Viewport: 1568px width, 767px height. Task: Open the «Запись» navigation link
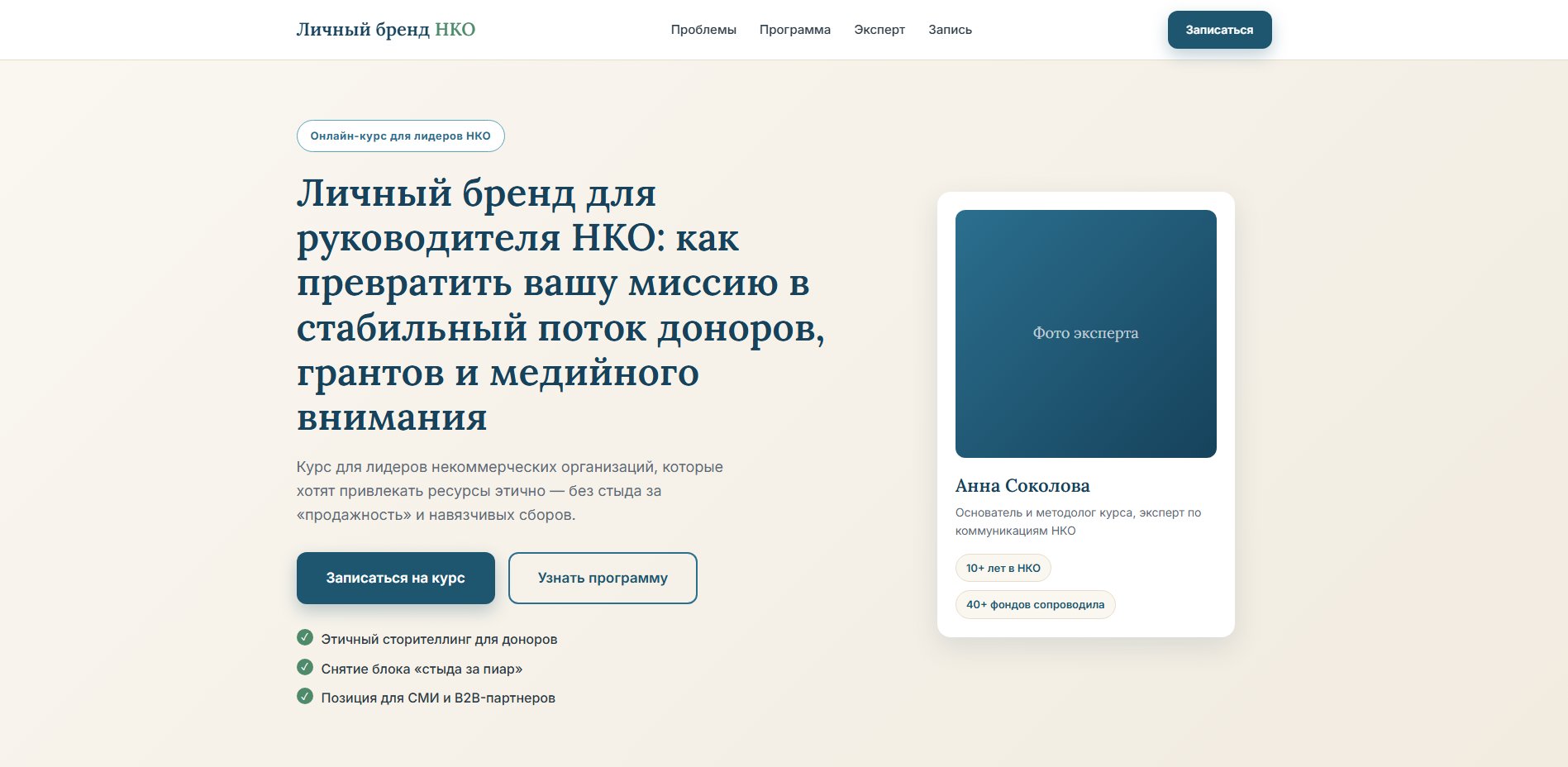point(950,30)
